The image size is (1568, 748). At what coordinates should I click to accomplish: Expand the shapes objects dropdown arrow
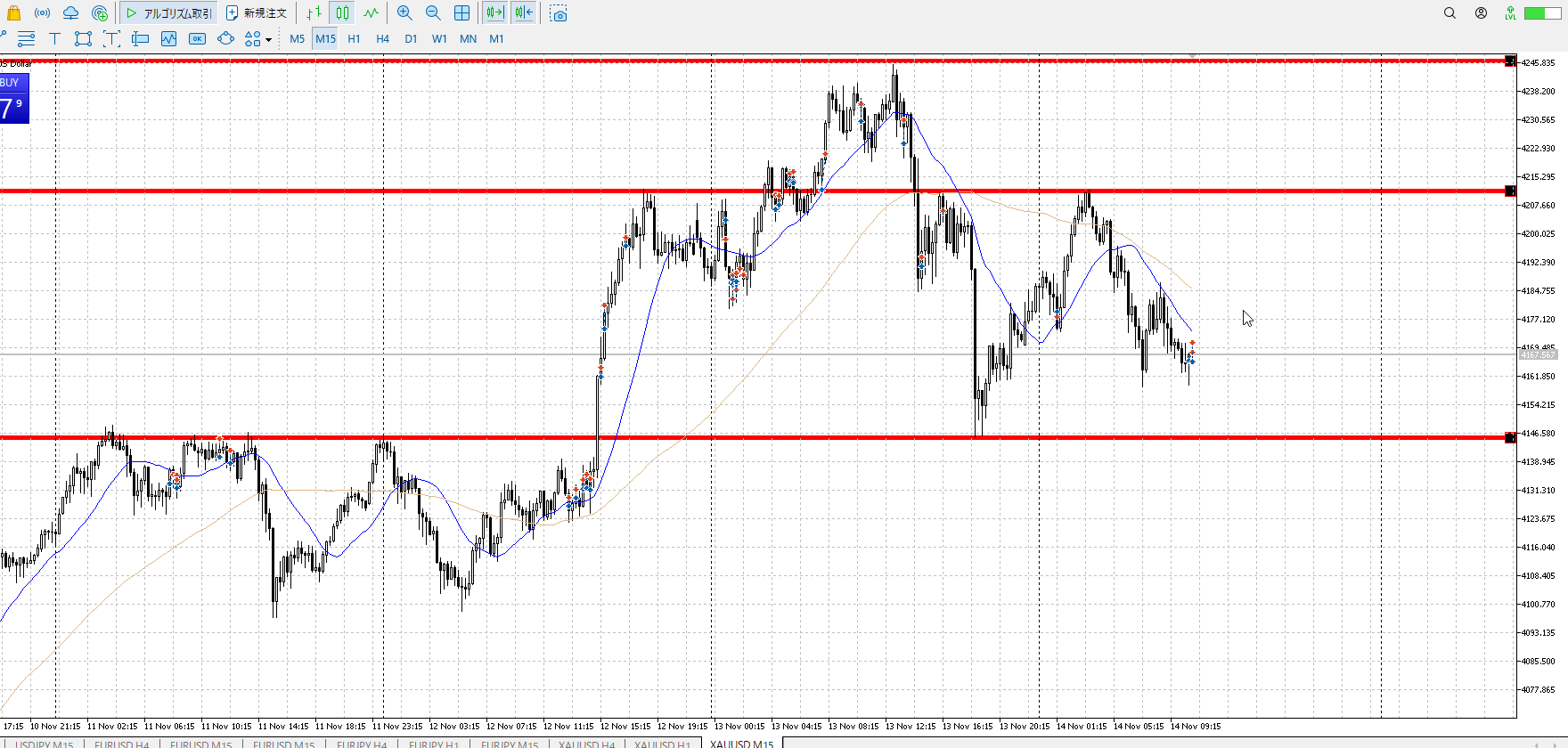[268, 39]
